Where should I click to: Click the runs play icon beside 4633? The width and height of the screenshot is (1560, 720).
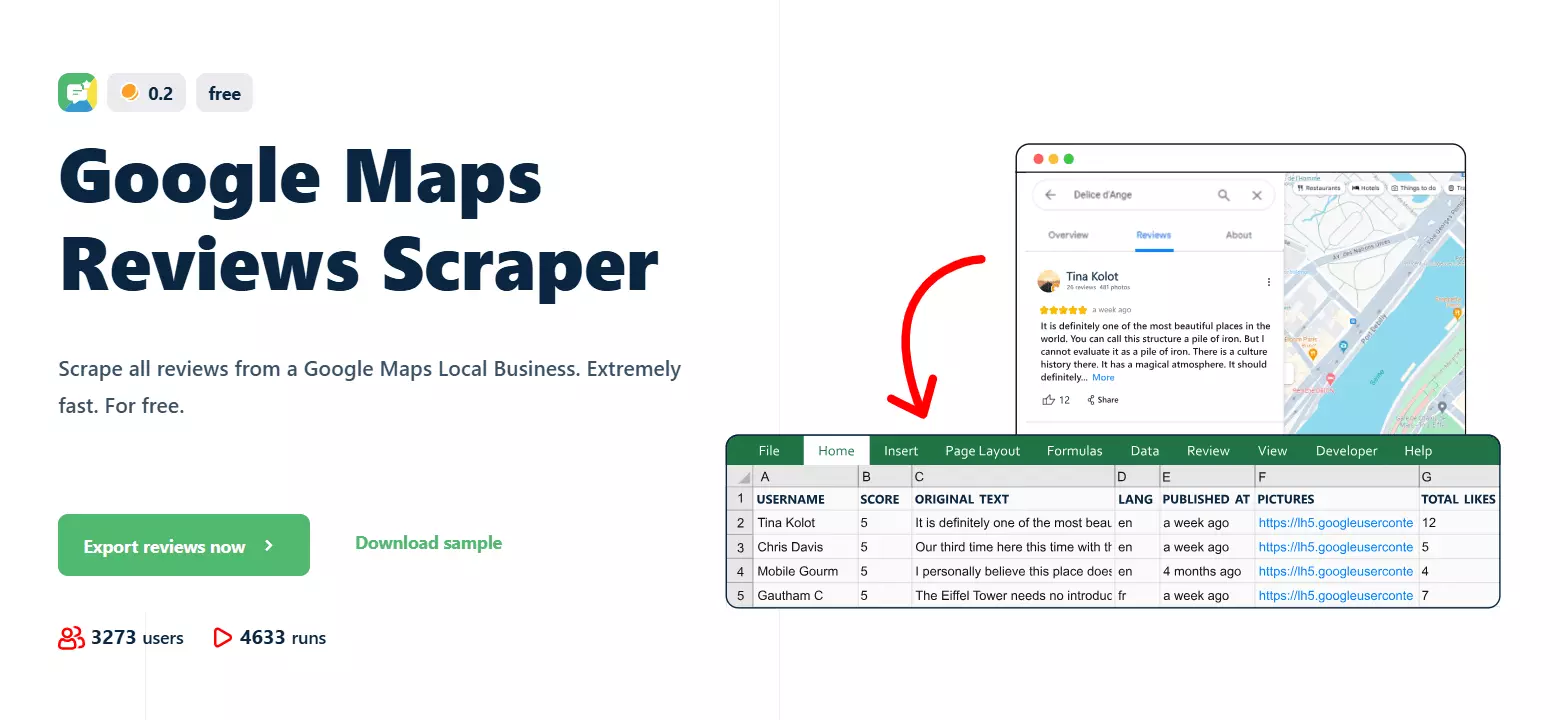[x=223, y=638]
